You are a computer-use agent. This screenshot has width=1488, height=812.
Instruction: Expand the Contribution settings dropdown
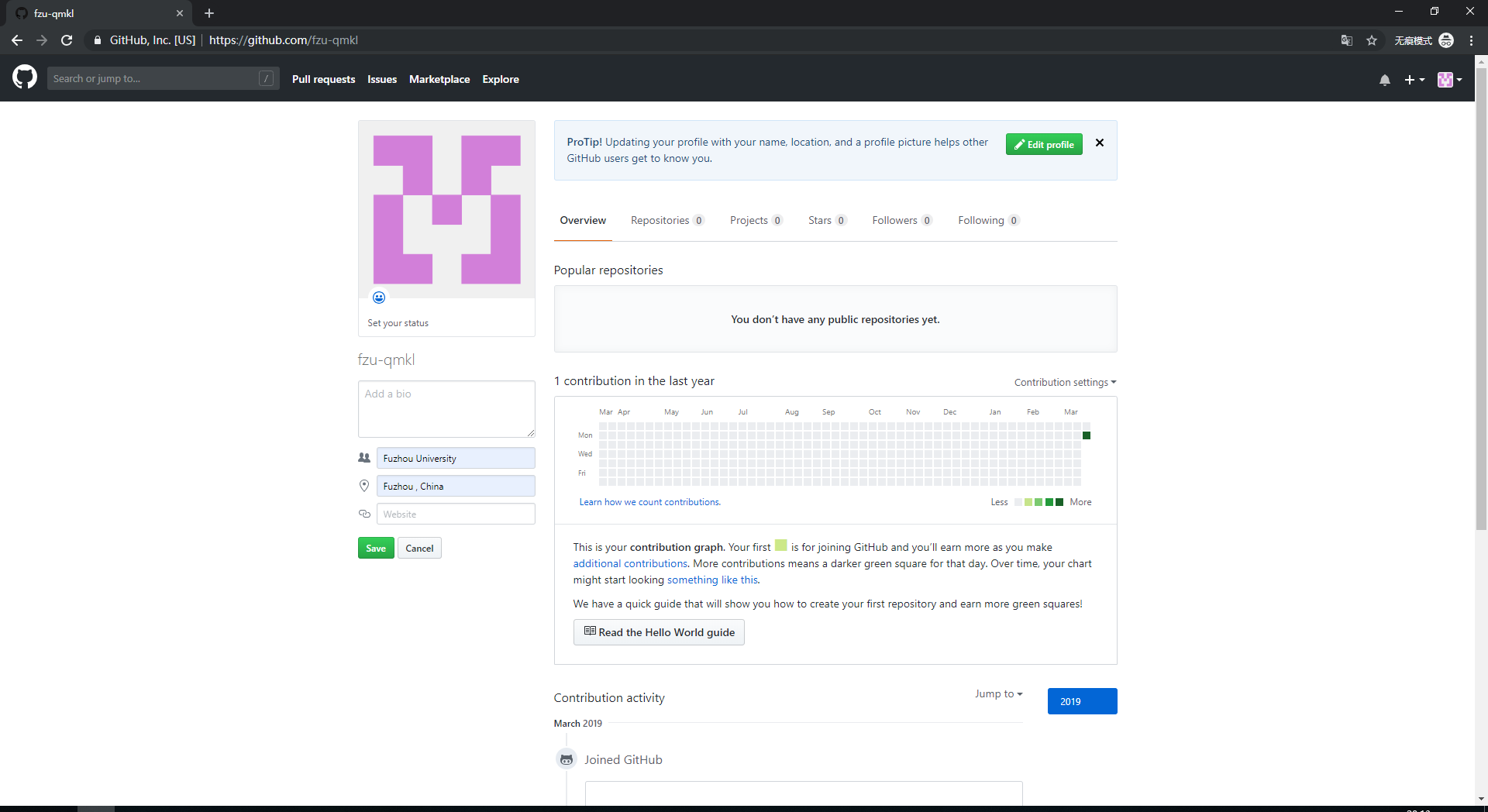click(1065, 382)
